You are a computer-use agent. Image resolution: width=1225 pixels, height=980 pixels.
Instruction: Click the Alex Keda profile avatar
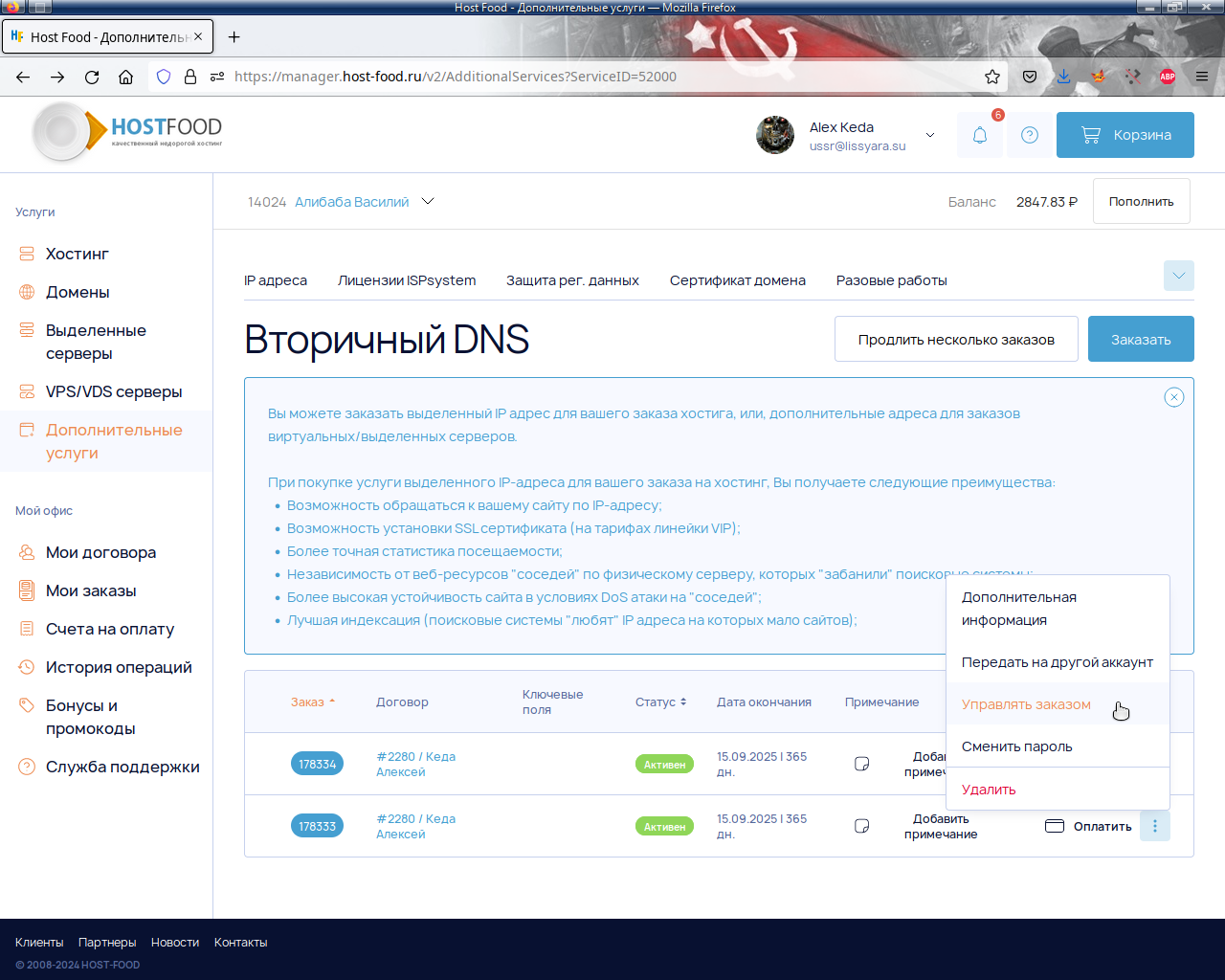775,135
